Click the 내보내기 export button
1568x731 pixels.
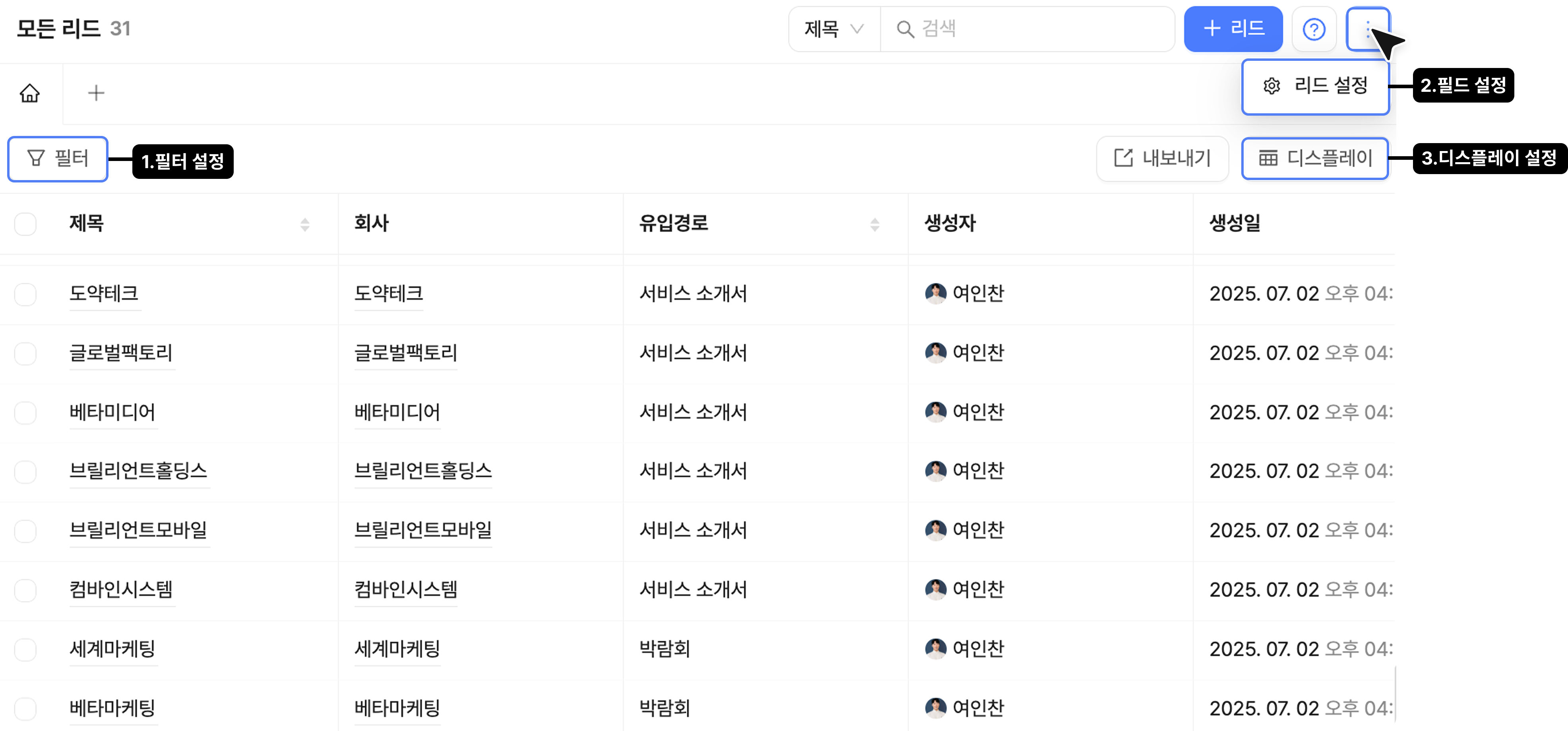click(1162, 159)
